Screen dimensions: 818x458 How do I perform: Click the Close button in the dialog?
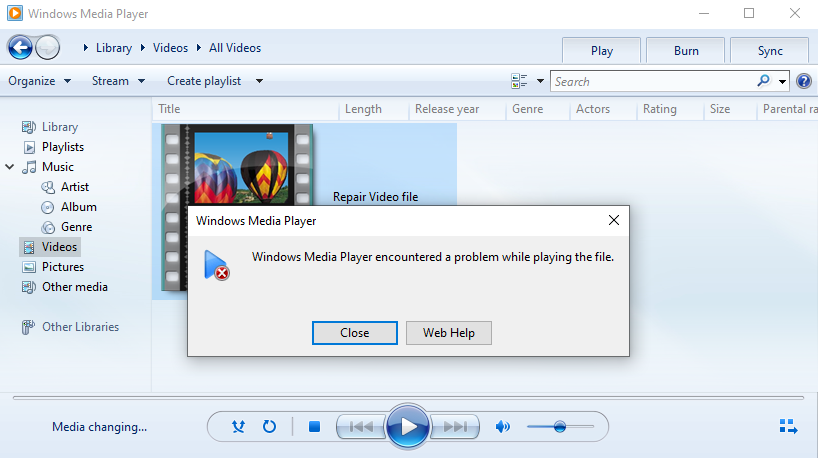(355, 333)
